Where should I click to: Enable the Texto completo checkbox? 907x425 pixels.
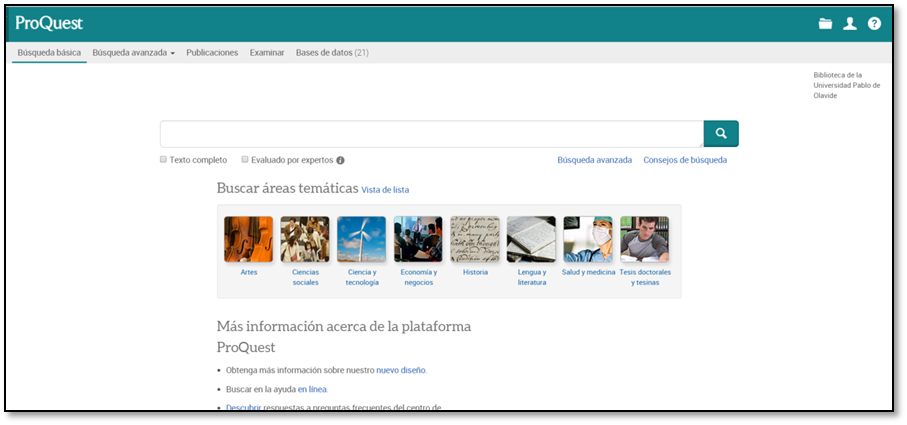[163, 159]
